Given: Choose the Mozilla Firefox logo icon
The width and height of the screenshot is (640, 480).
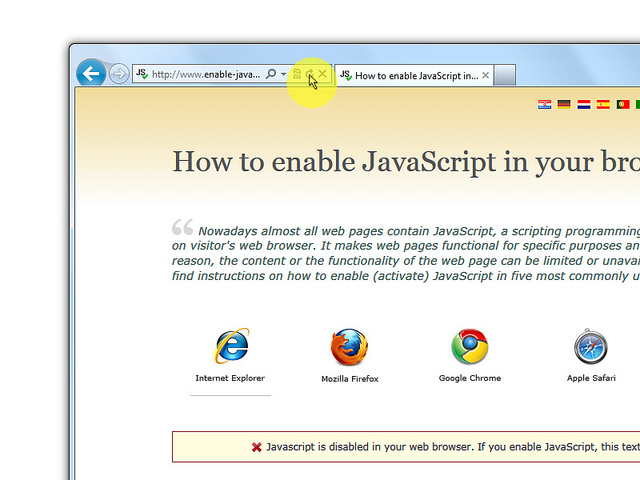Looking at the screenshot, I should pyautogui.click(x=349, y=347).
